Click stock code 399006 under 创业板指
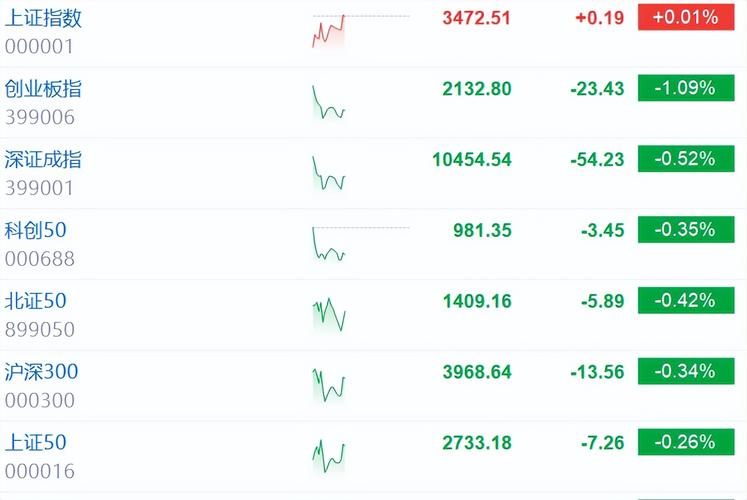This screenshot has height=500, width=747. pyautogui.click(x=40, y=118)
